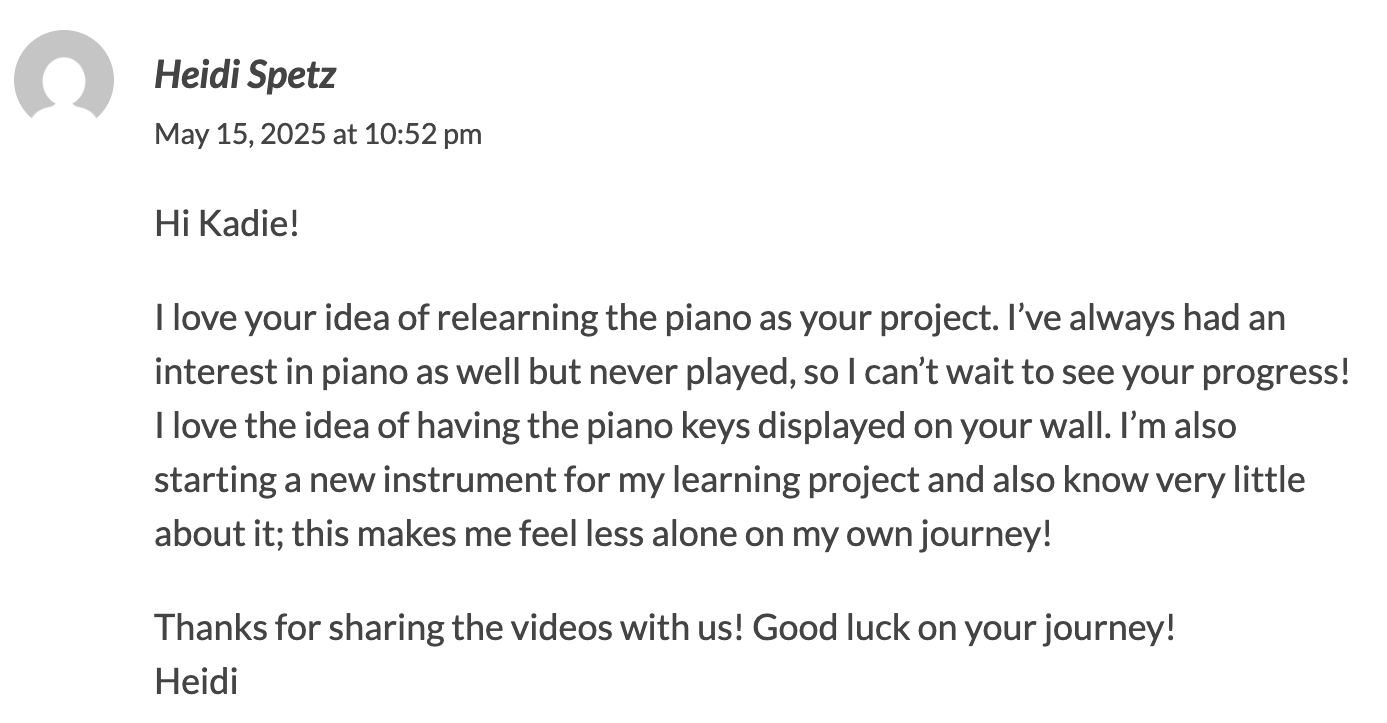Click the "Thanks for sharing the videos" line
1387x723 pixels.
tap(665, 629)
